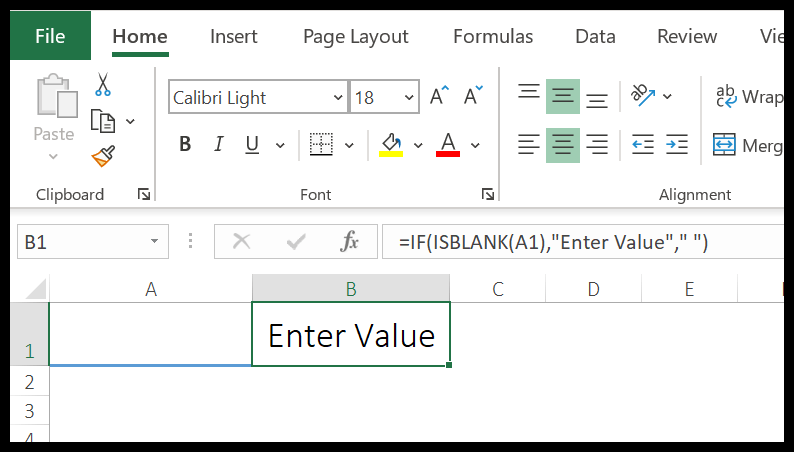Toggle Bold formatting
The width and height of the screenshot is (794, 452).
tap(185, 145)
